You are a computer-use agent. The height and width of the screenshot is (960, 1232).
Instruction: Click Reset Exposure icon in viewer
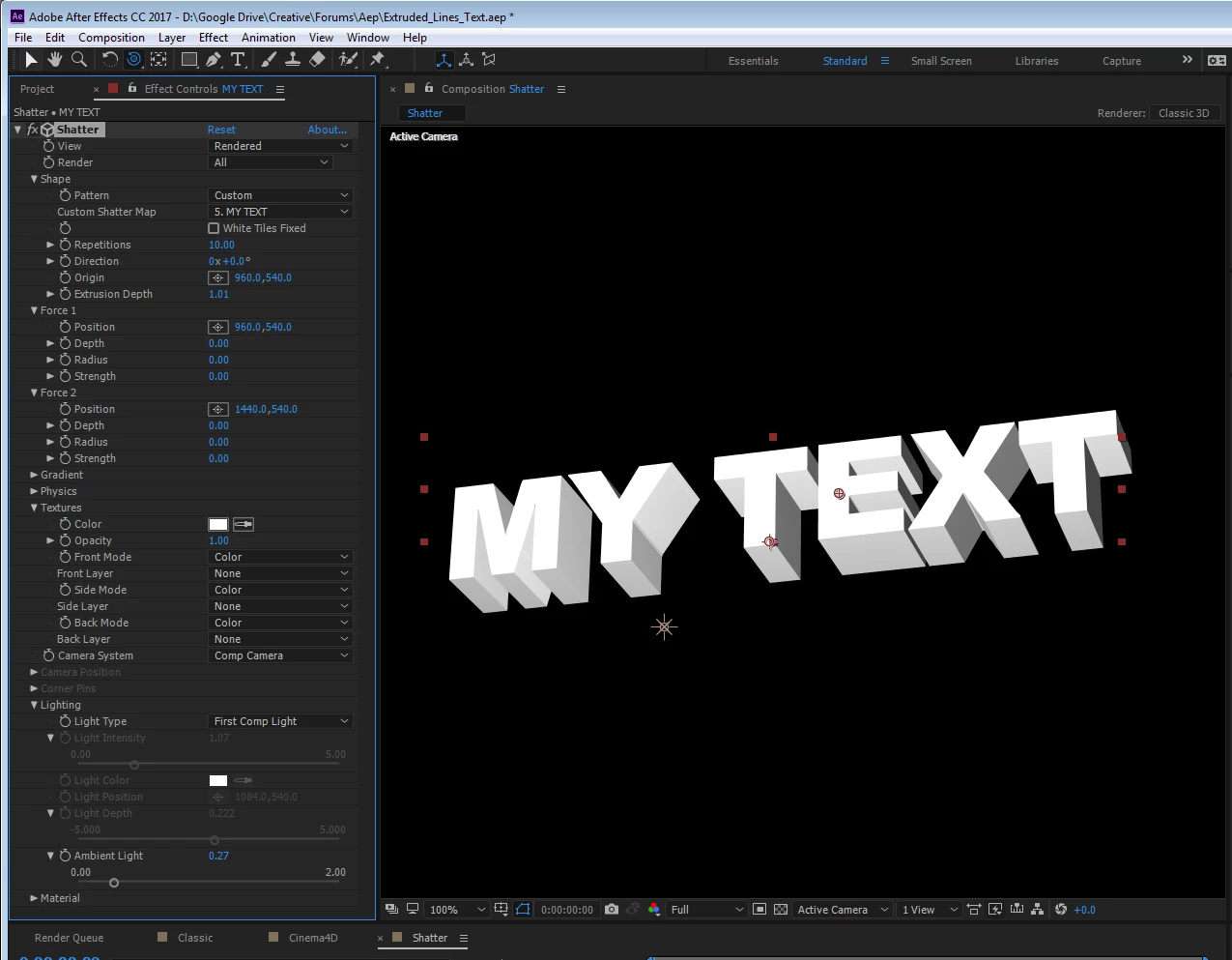1061,910
